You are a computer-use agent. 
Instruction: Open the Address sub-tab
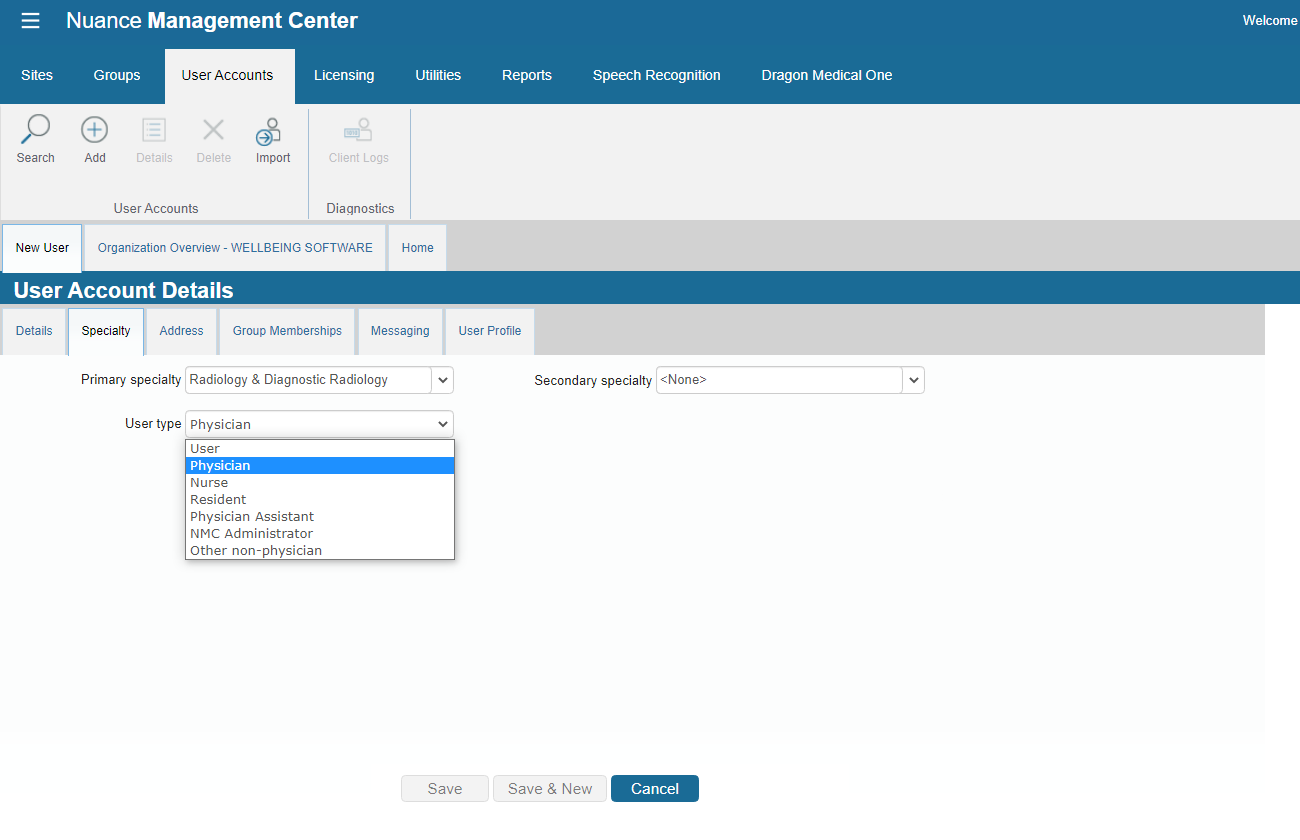coord(181,331)
